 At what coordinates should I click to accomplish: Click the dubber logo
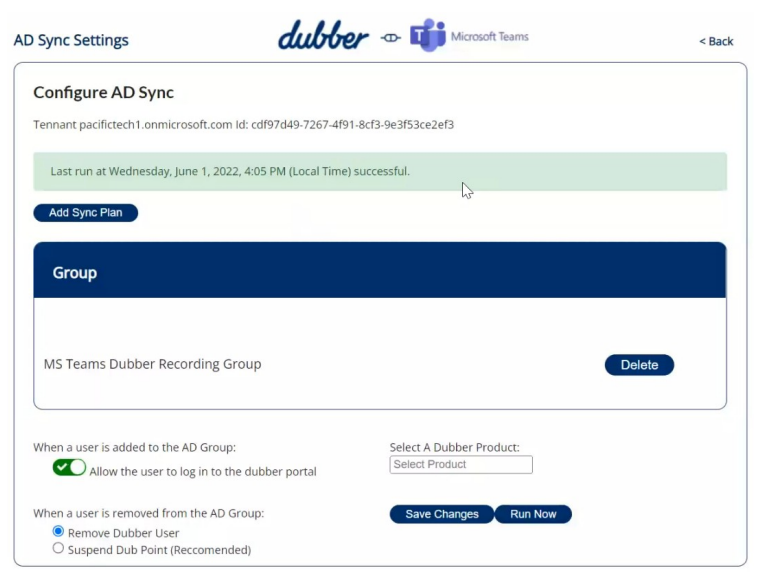(x=323, y=35)
